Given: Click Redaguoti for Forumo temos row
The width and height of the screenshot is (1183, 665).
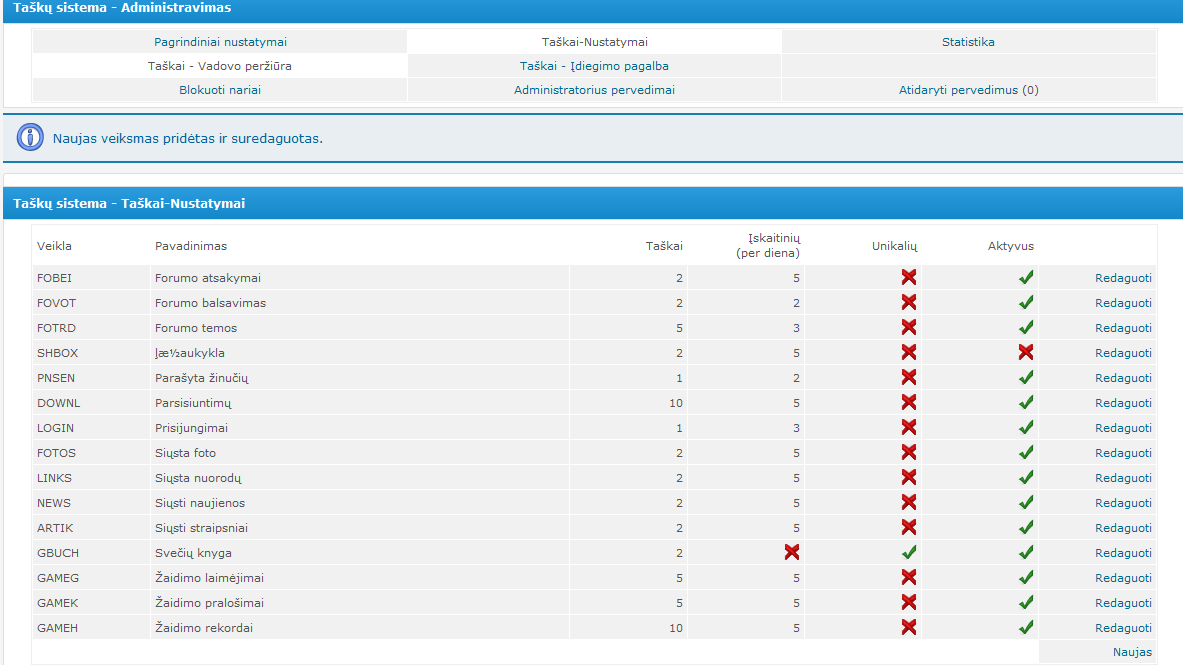Looking at the screenshot, I should (x=1123, y=328).
